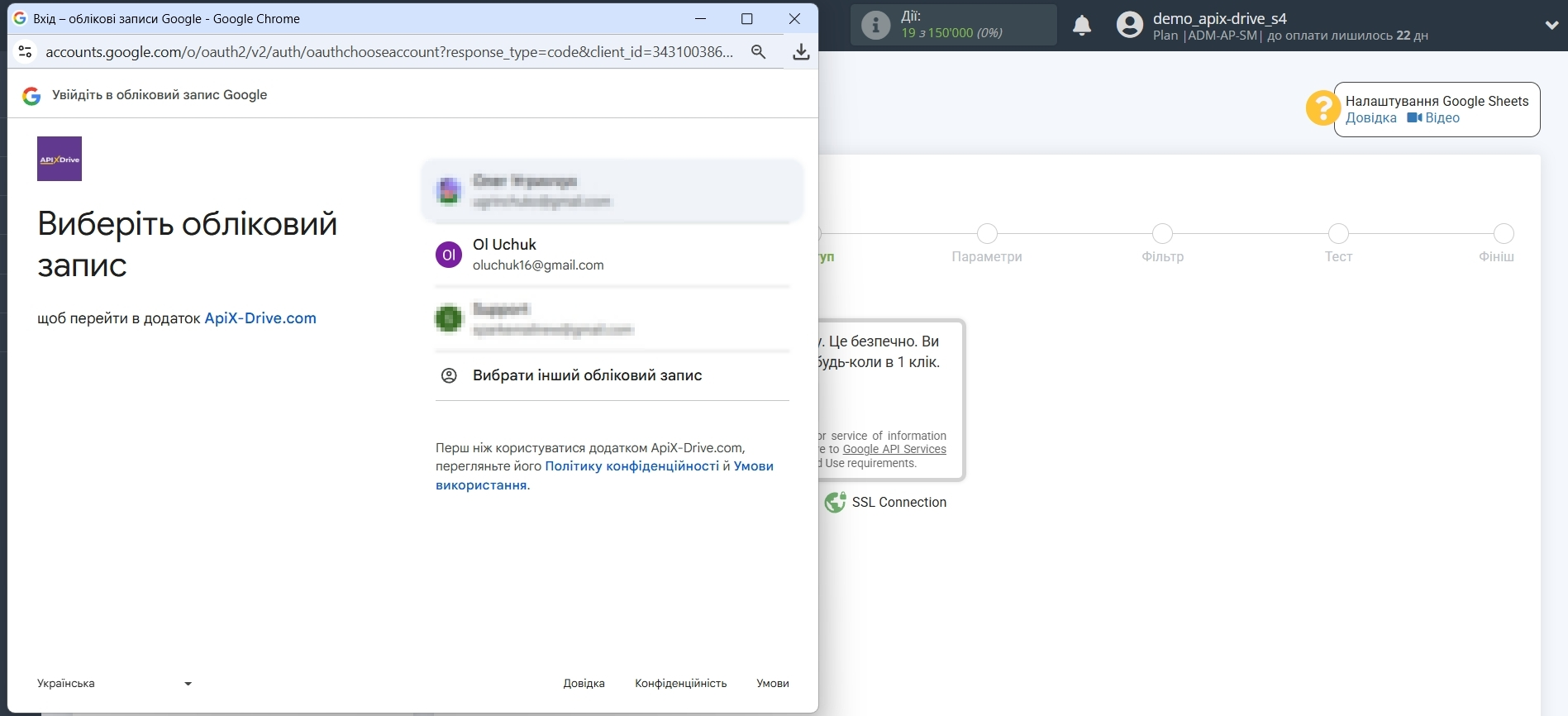The image size is (1568, 716).
Task: Open the Google API Services link
Action: point(894,450)
